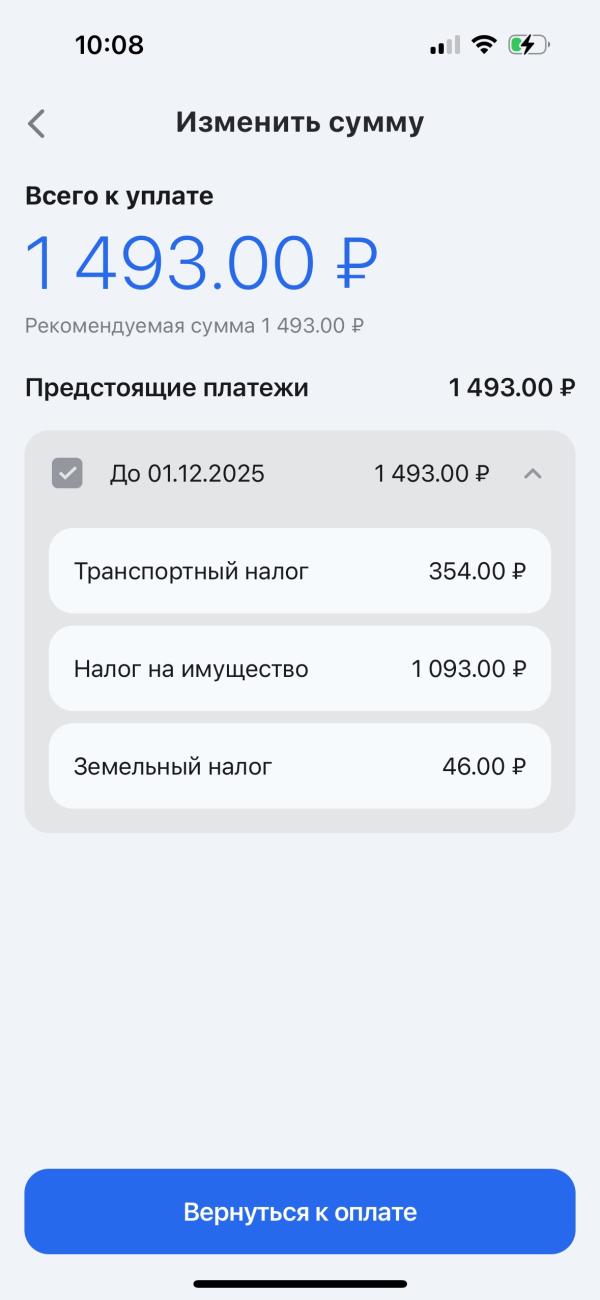
Task: Select the 'Налог на имущество' row label
Action: (x=191, y=669)
